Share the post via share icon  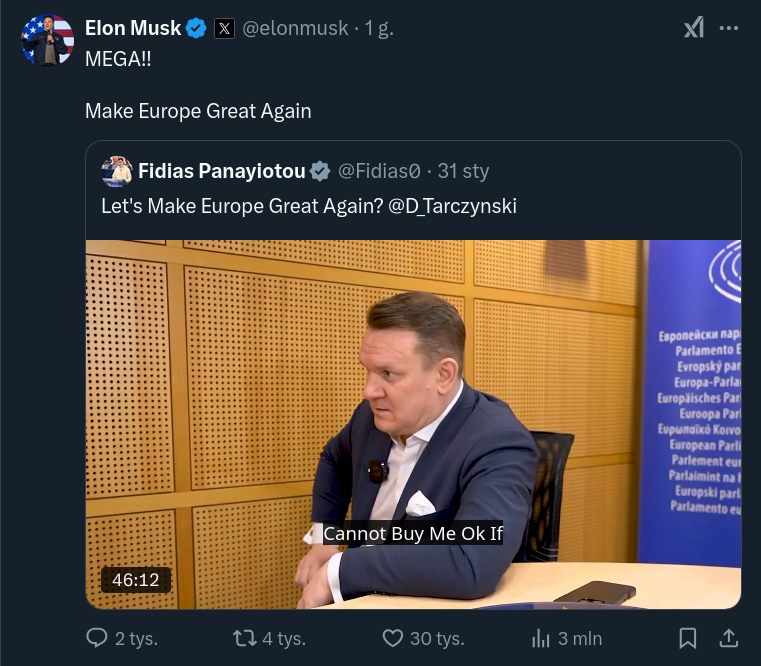click(x=729, y=638)
